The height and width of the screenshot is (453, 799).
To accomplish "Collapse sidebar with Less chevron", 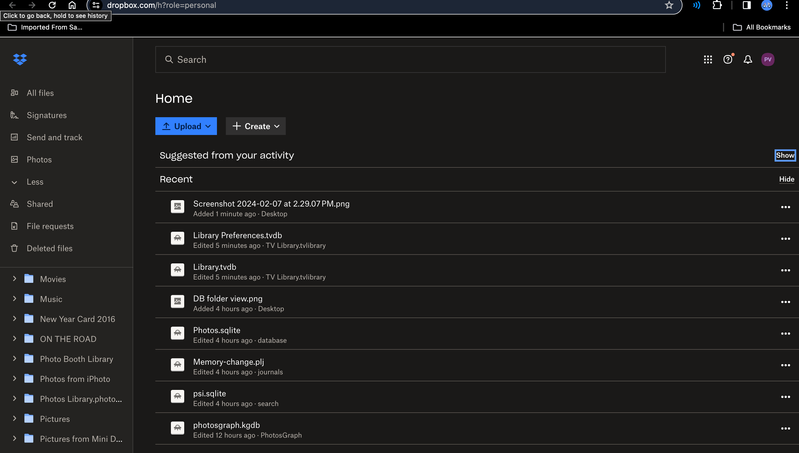I will click(14, 182).
